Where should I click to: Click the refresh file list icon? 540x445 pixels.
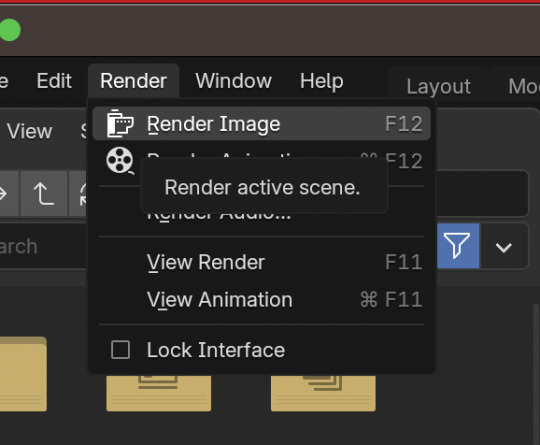click(x=79, y=194)
